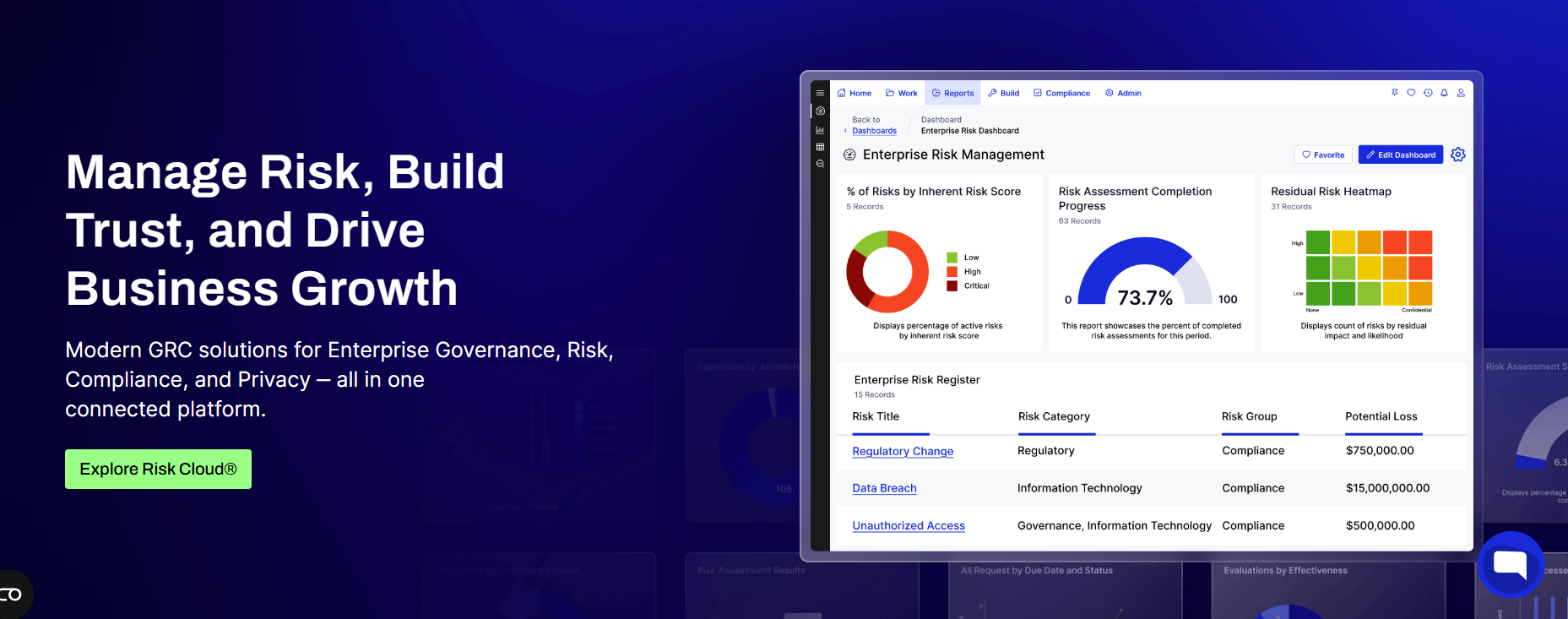Follow the Dashboards breadcrumb link
The height and width of the screenshot is (619, 1568).
(x=874, y=131)
